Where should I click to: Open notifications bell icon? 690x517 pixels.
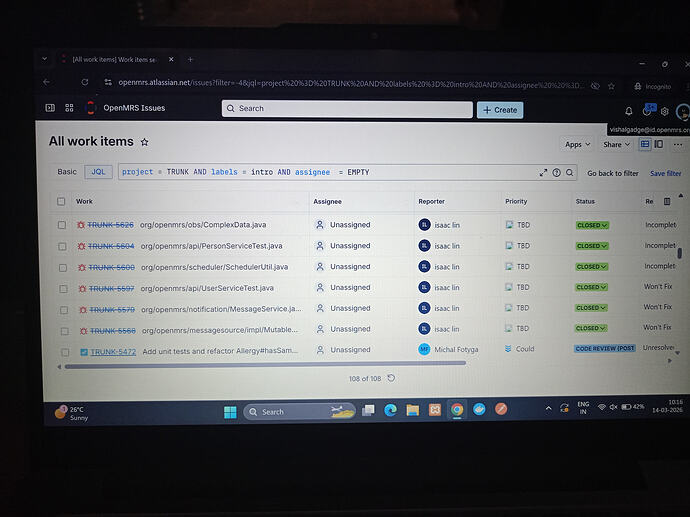click(629, 111)
